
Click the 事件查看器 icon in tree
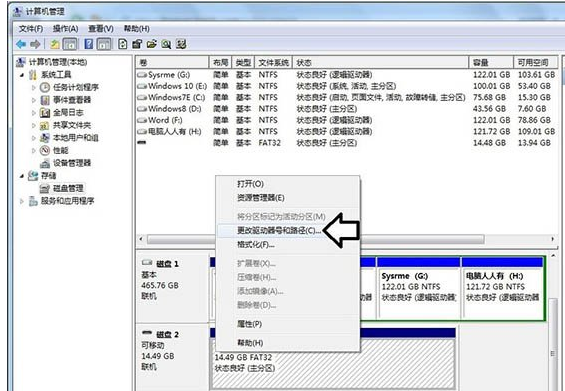[45, 100]
